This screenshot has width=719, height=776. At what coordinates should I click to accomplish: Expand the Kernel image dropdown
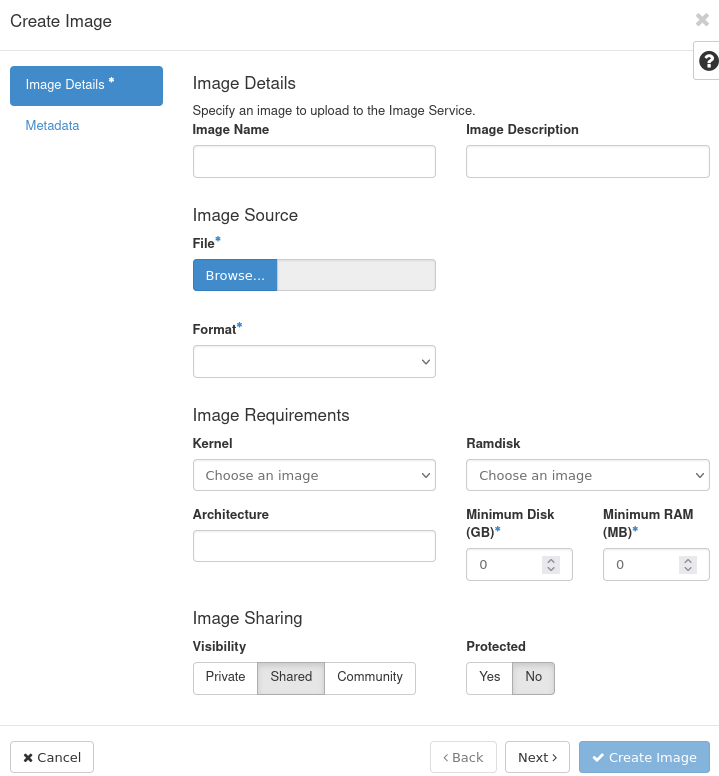[314, 475]
